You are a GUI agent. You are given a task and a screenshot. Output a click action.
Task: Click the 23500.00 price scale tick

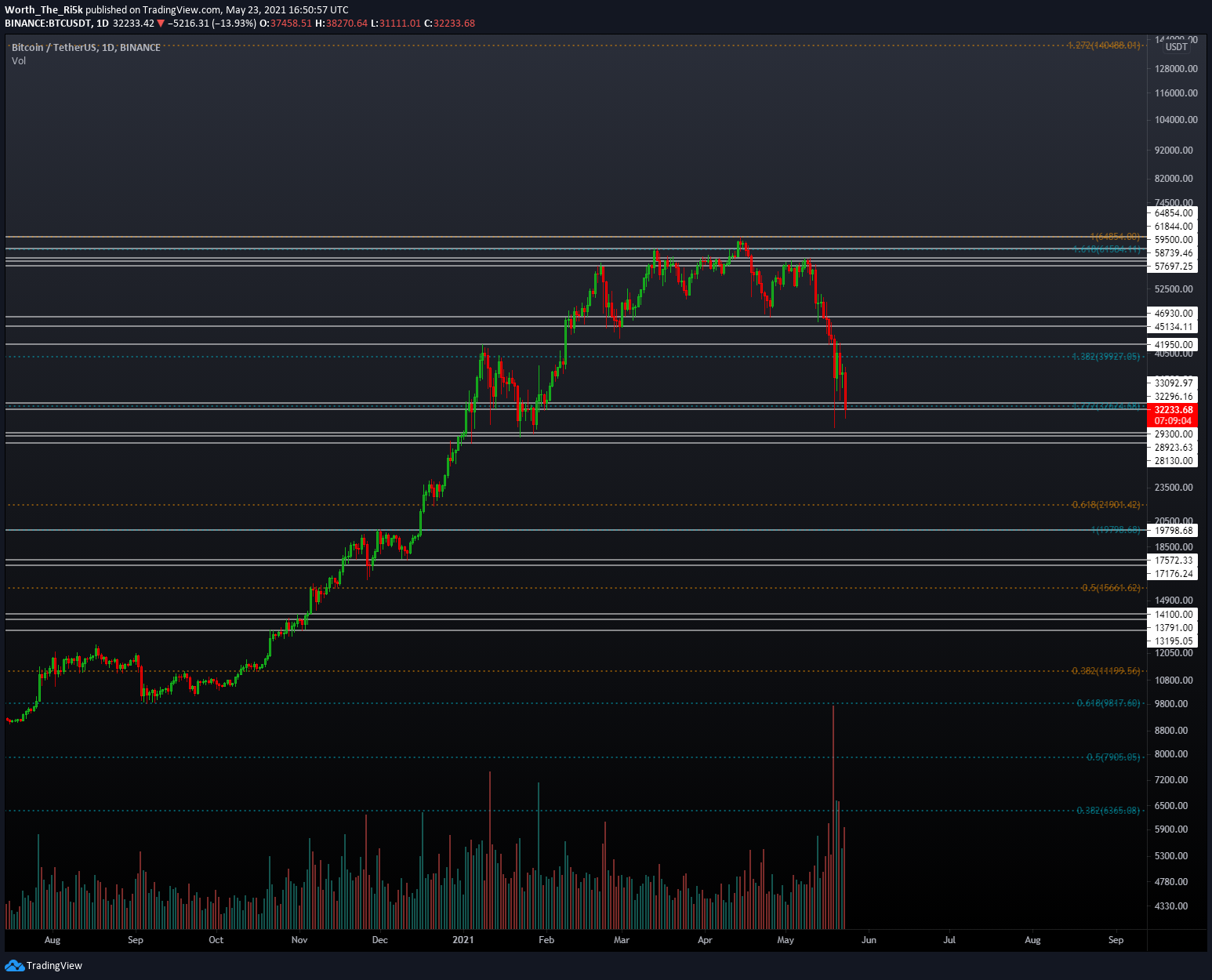pos(1174,488)
